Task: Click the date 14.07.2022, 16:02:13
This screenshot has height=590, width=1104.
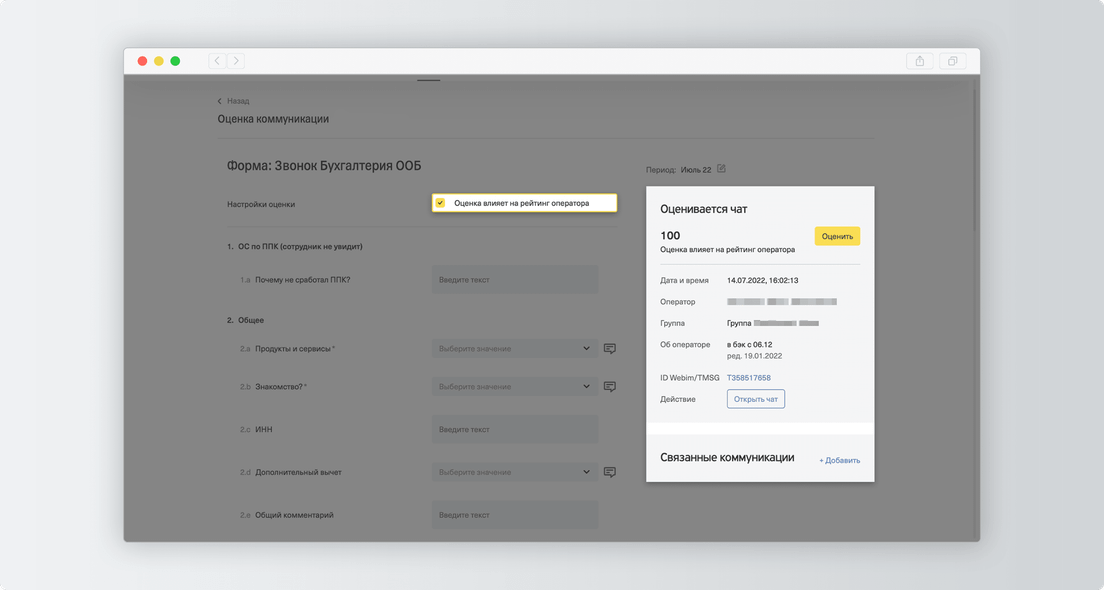Action: pyautogui.click(x=763, y=280)
